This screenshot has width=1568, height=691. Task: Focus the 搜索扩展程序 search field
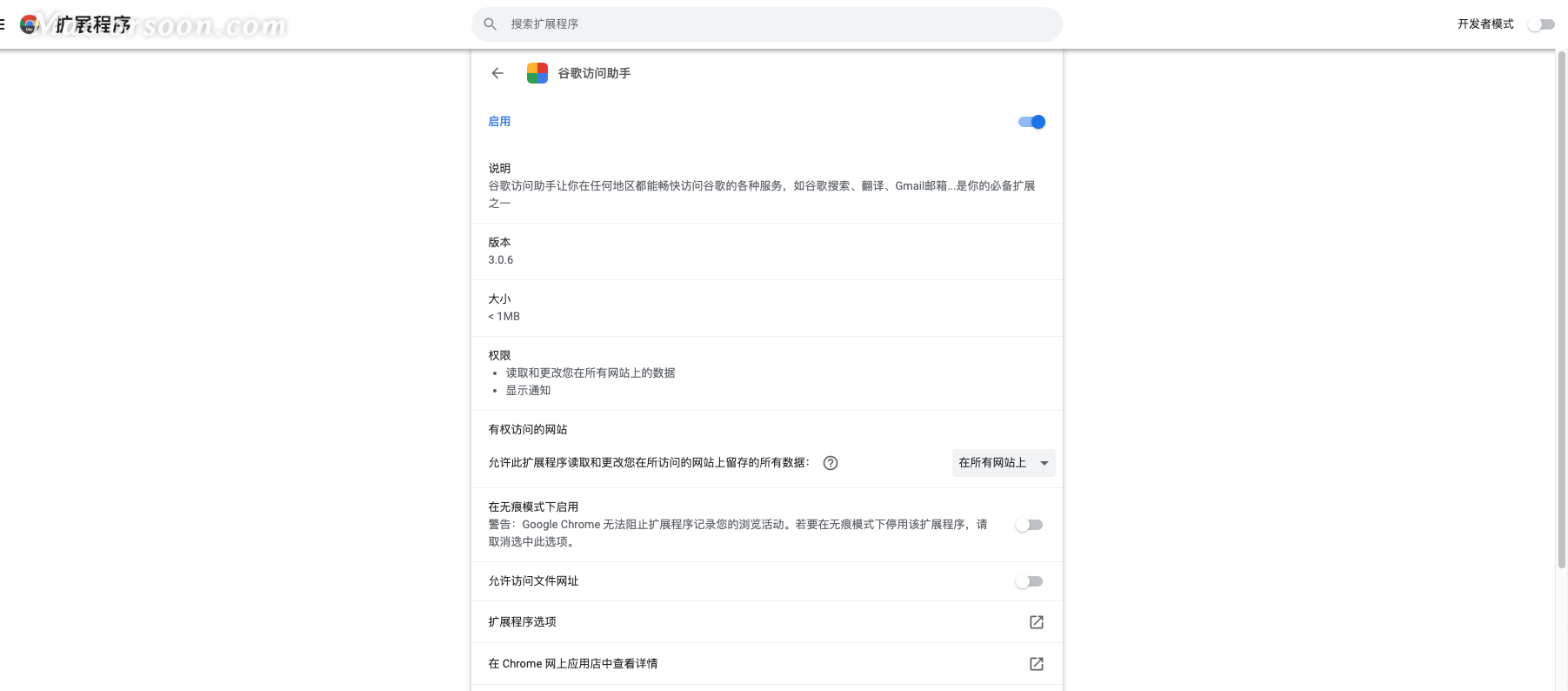(767, 24)
